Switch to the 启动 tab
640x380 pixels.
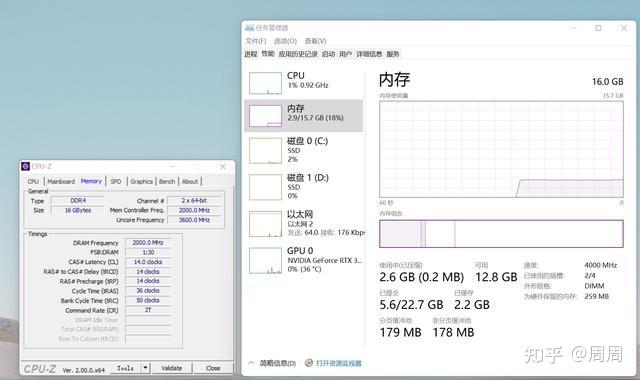point(328,54)
